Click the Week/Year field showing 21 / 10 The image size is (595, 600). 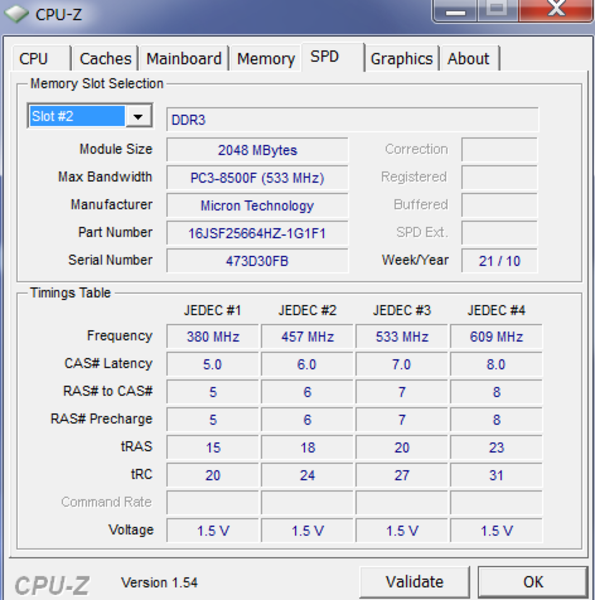[499, 261]
